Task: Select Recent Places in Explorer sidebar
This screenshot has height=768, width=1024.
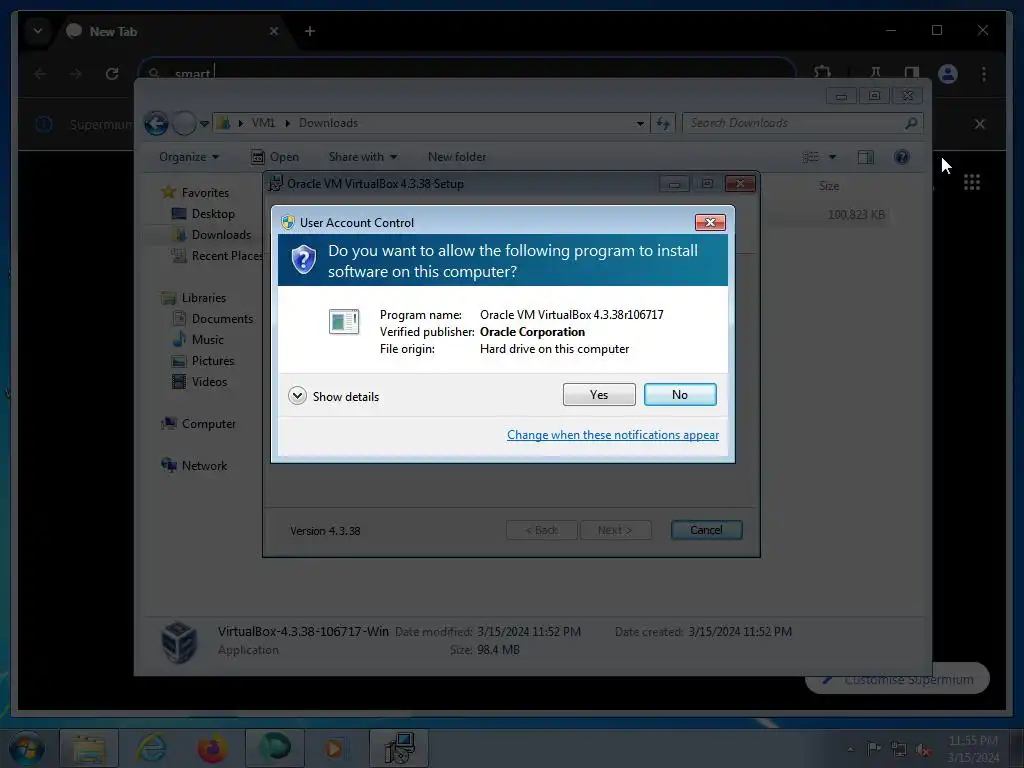Action: click(216, 255)
